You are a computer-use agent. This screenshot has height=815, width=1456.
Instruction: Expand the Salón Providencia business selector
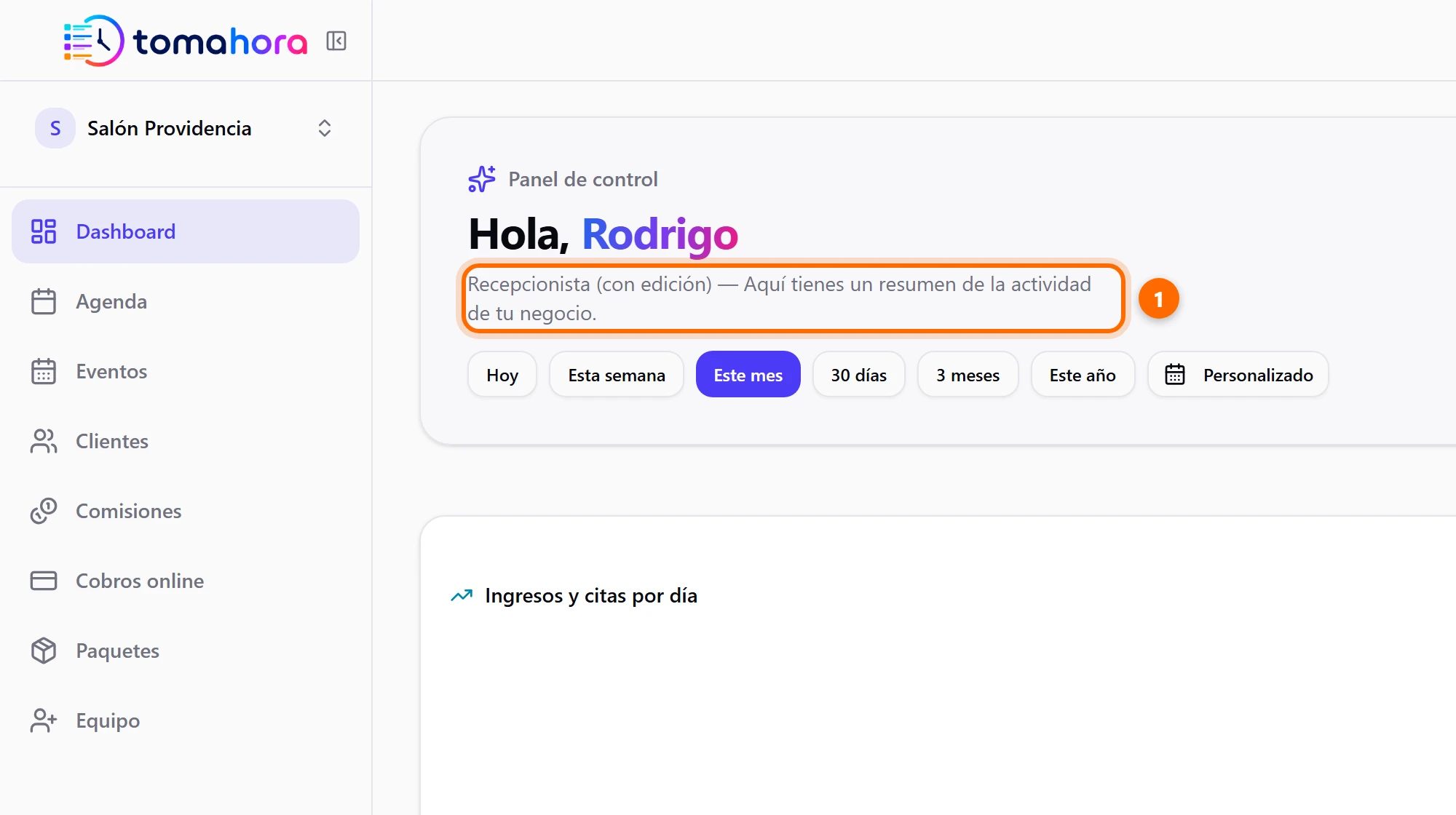coord(325,128)
